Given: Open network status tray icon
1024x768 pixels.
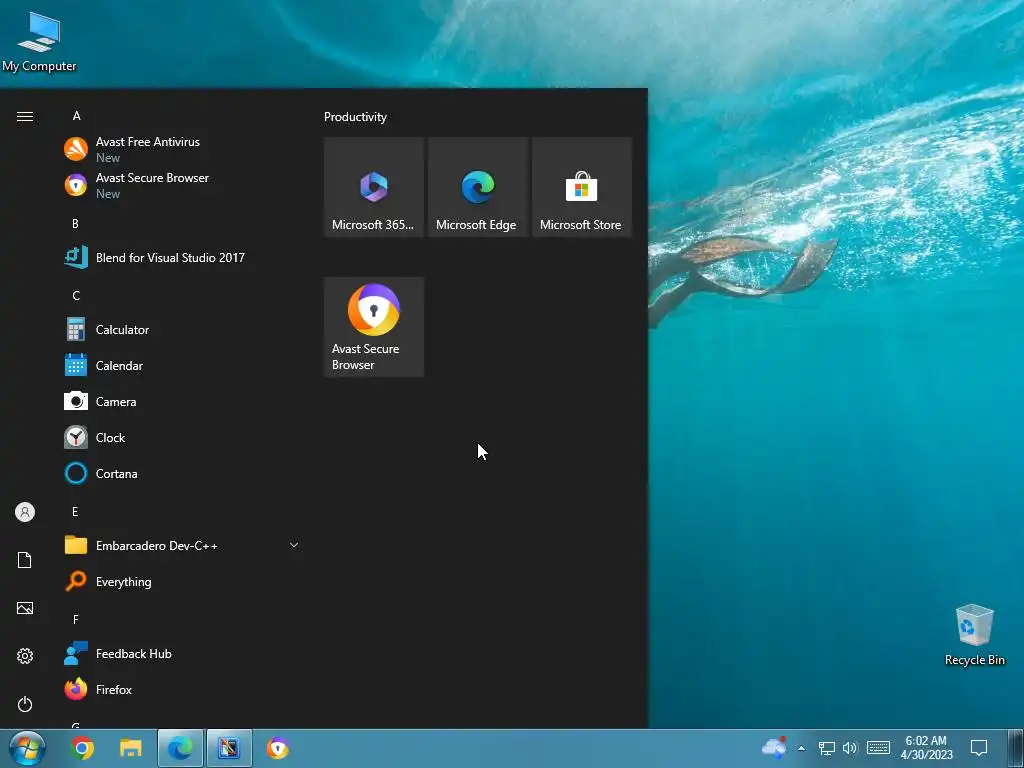Looking at the screenshot, I should coord(827,748).
